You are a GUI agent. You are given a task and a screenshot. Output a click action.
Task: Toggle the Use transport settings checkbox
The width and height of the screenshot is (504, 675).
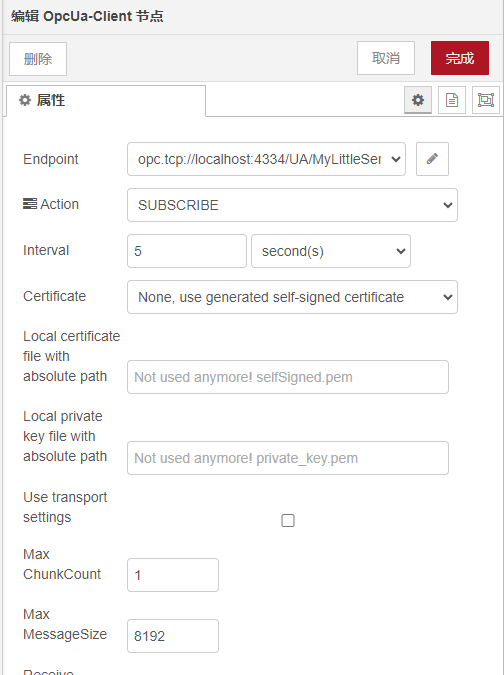tap(288, 520)
